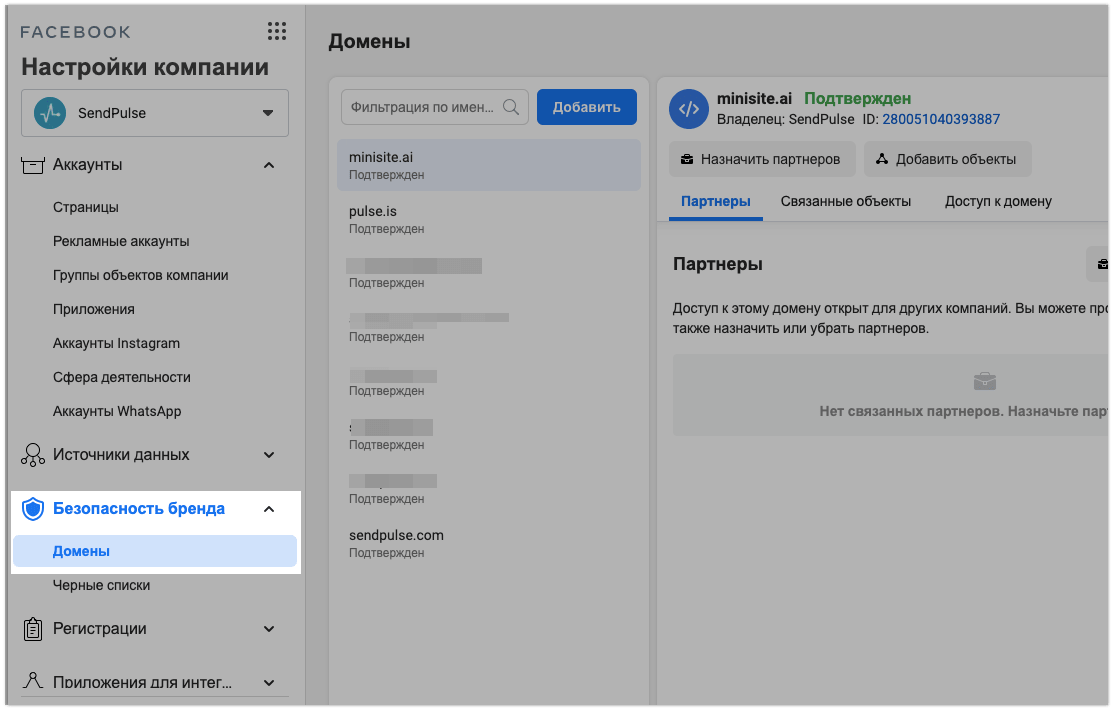Click the Безопасность бренда shield icon
1113x710 pixels.
(x=33, y=509)
